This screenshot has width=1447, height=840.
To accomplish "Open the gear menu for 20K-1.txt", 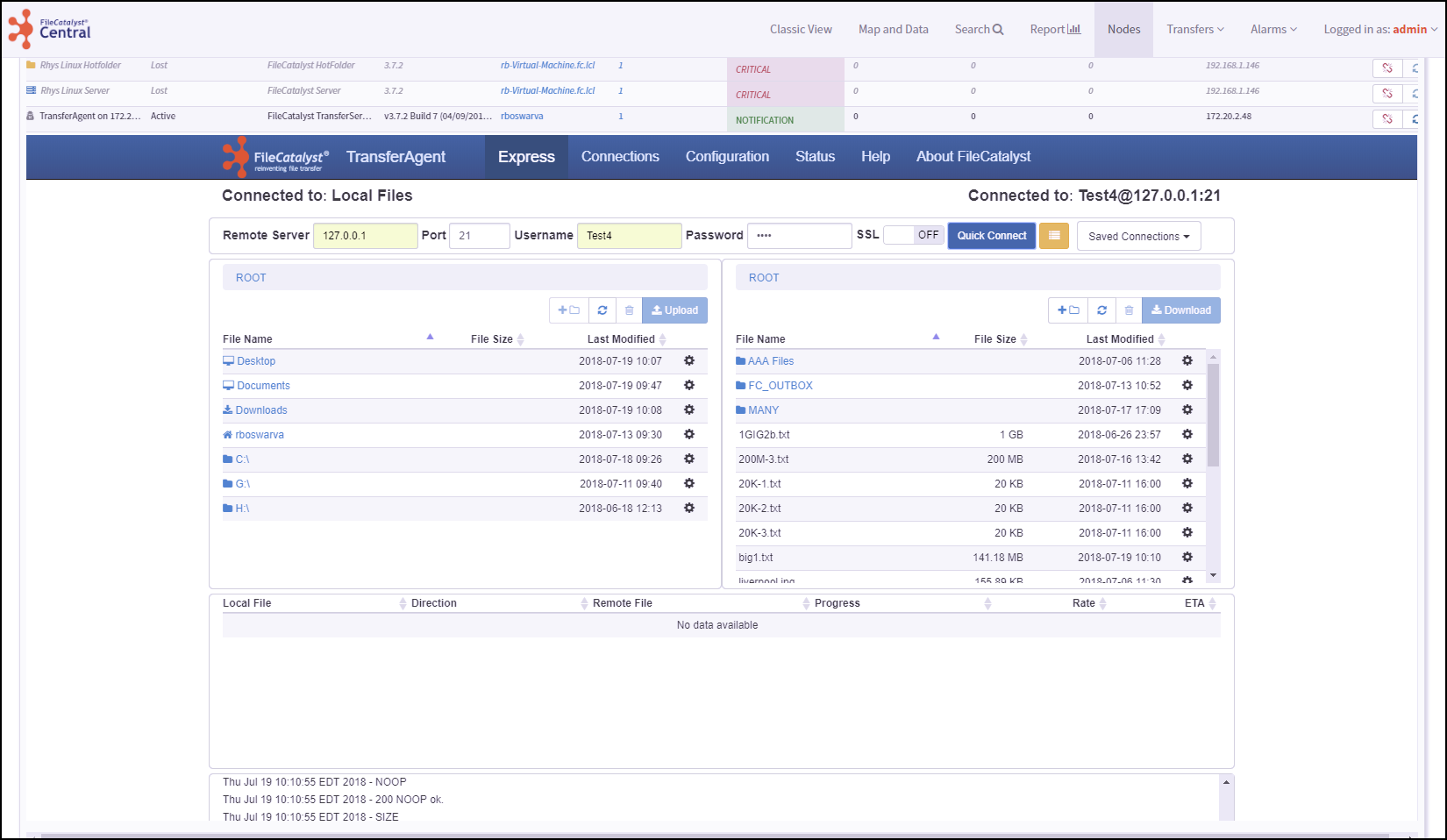I will pos(1187,483).
